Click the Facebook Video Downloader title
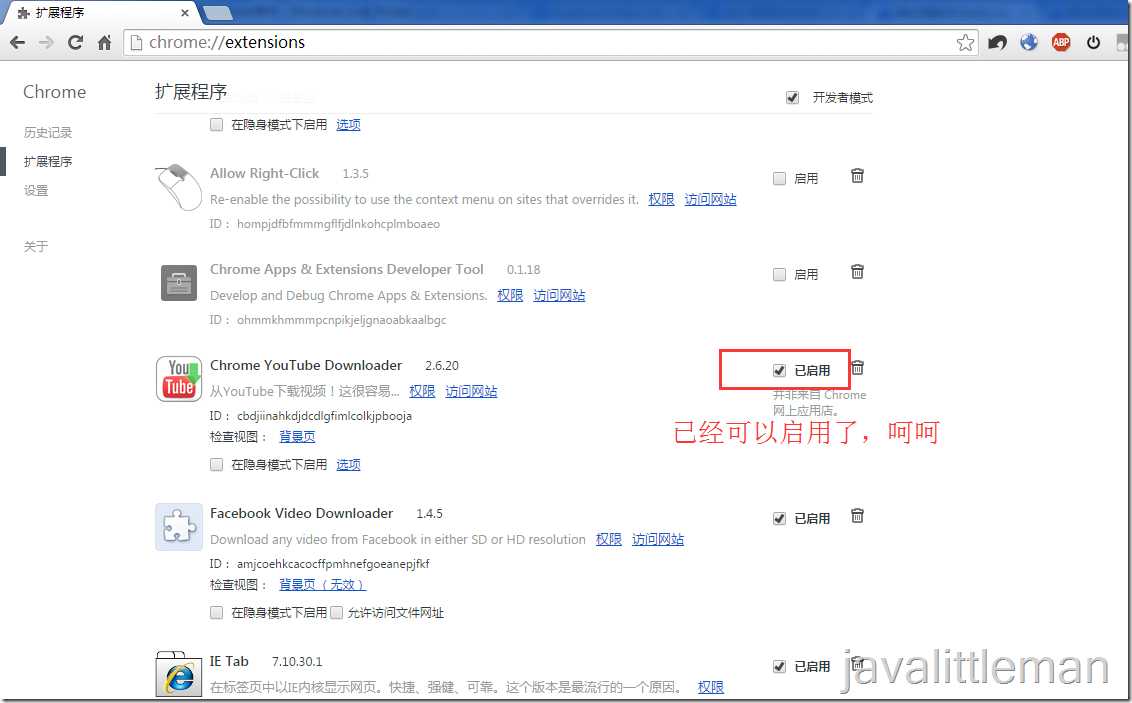 (302, 513)
